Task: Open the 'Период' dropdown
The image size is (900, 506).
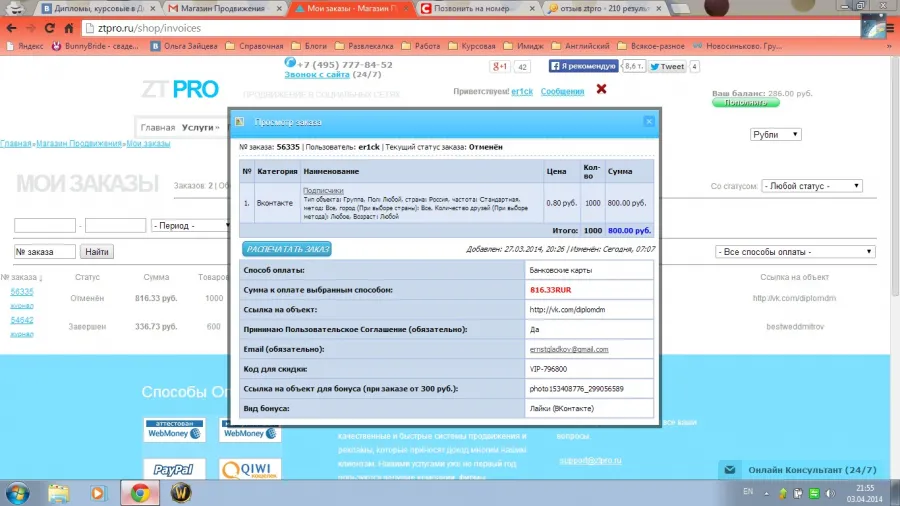Action: coord(190,226)
